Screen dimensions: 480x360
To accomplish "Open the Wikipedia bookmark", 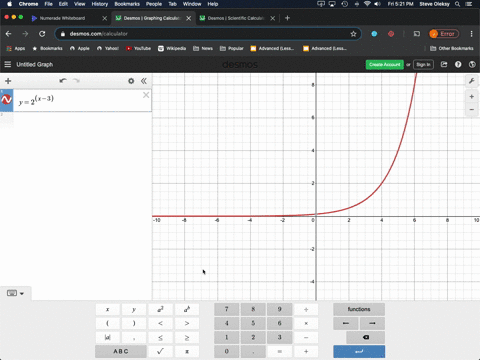I will click(x=172, y=48).
